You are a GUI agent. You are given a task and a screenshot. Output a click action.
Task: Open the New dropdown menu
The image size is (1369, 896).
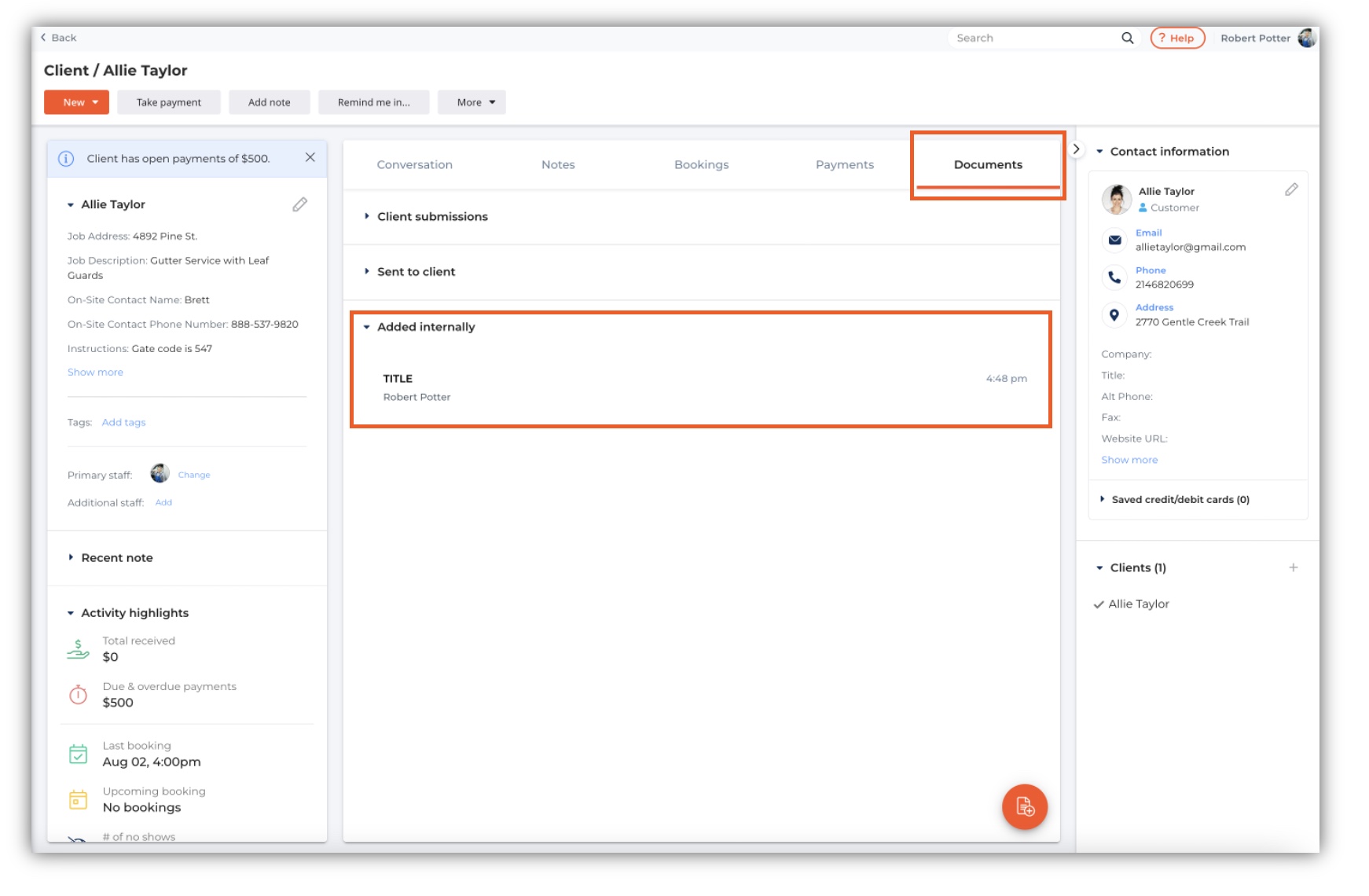75,101
